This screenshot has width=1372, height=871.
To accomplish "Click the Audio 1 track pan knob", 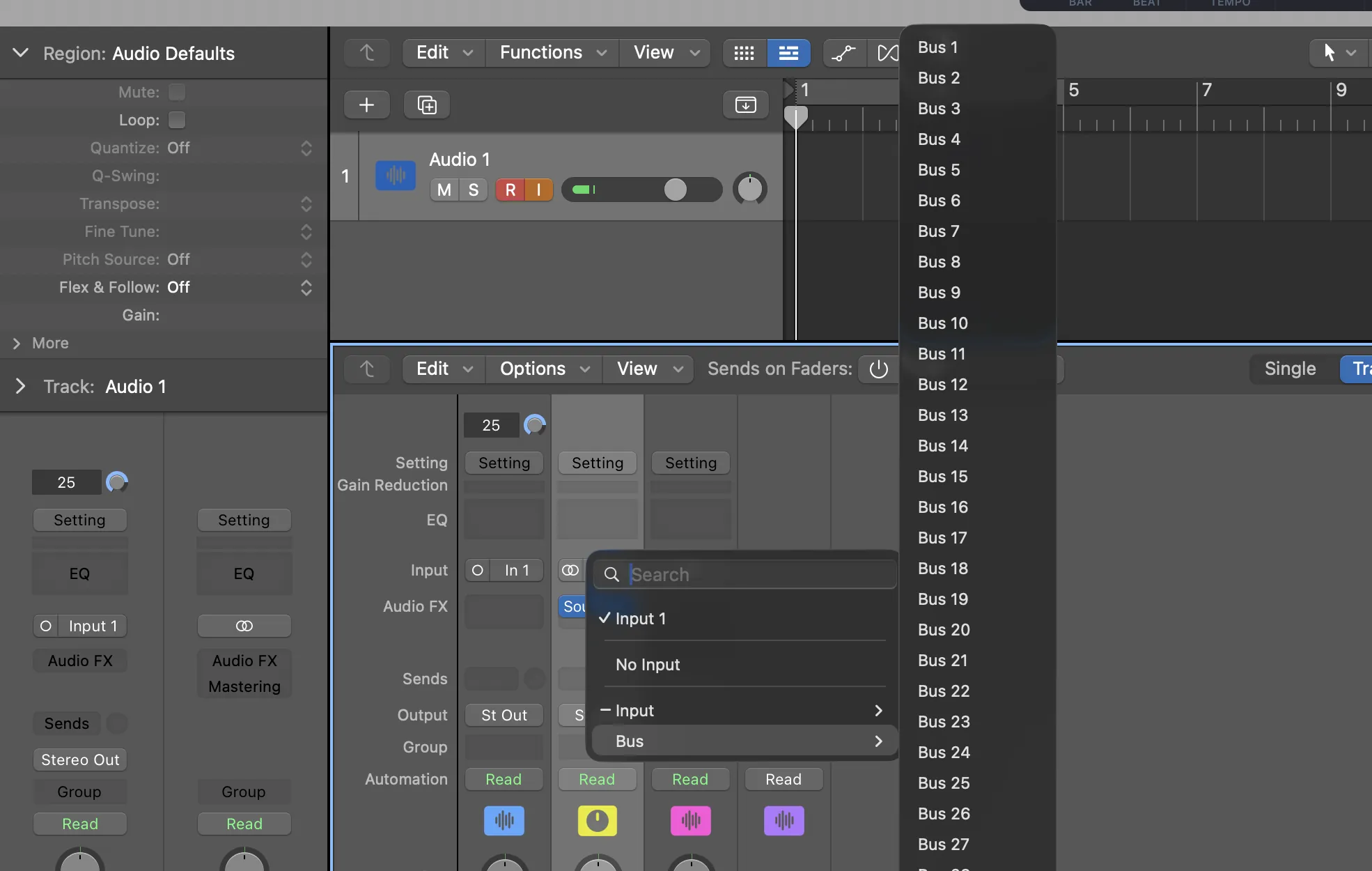I will pyautogui.click(x=750, y=189).
